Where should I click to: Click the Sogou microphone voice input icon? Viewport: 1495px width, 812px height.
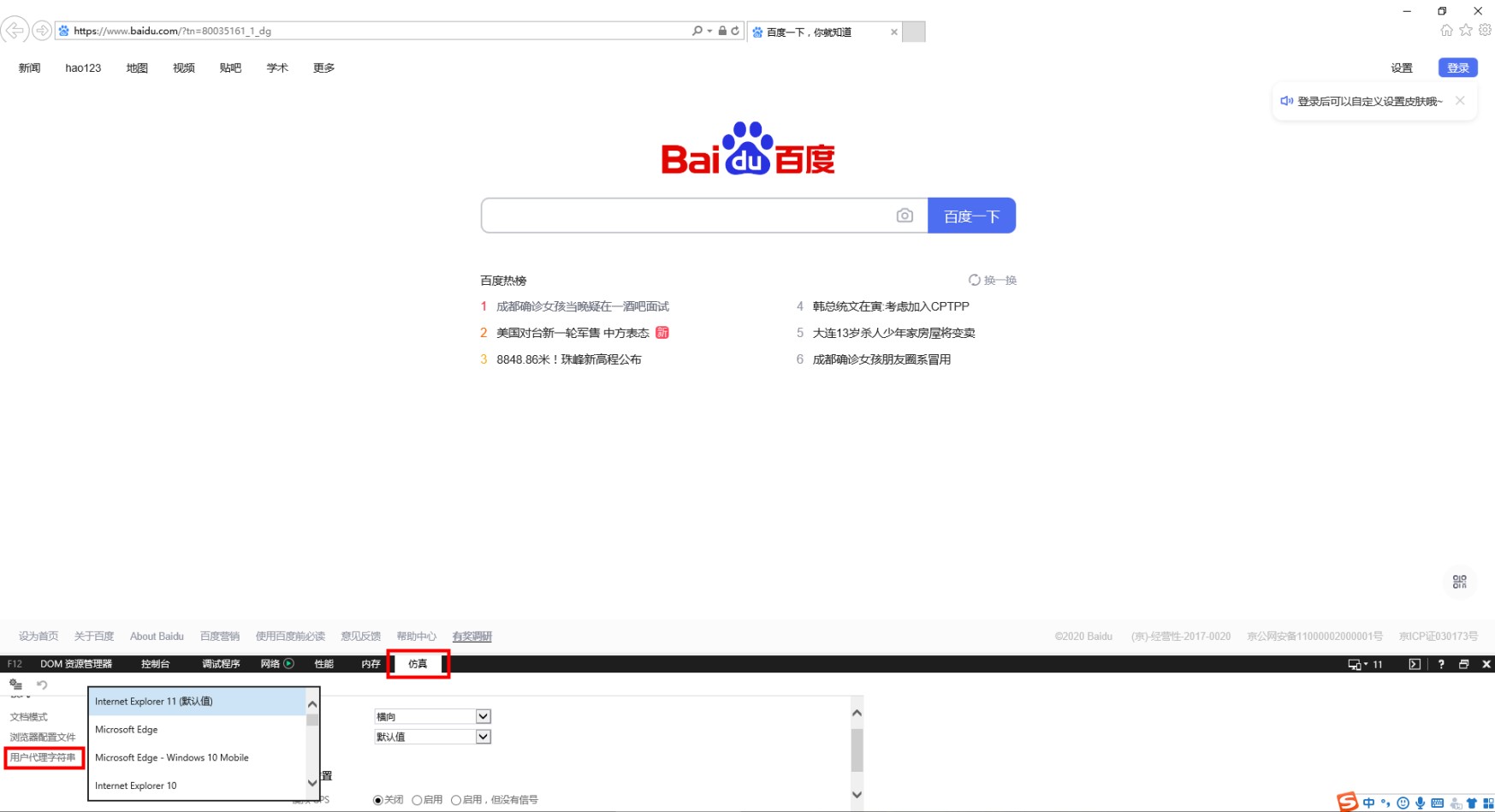[1421, 803]
